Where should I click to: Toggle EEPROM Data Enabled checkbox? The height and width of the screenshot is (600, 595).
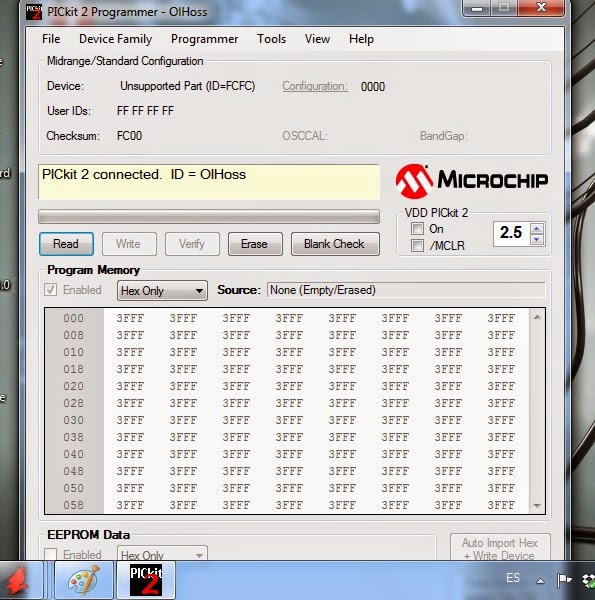tap(51, 554)
